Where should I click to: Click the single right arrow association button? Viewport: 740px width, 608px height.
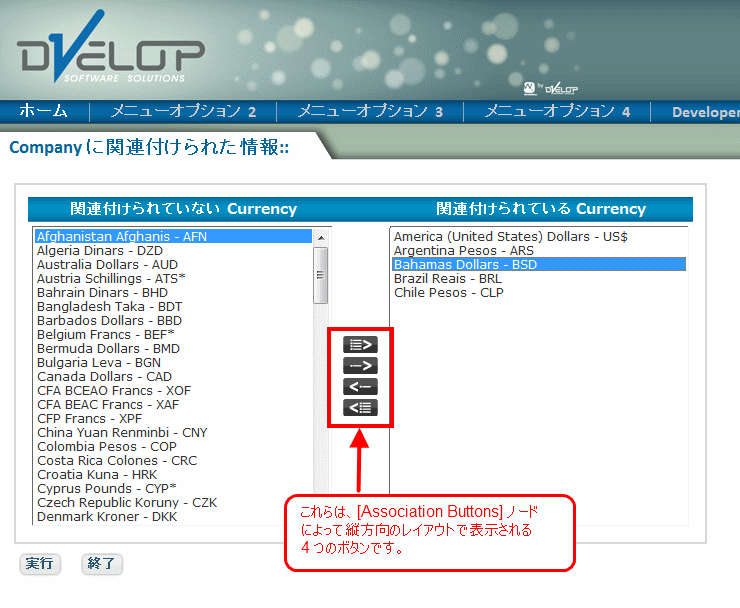360,366
